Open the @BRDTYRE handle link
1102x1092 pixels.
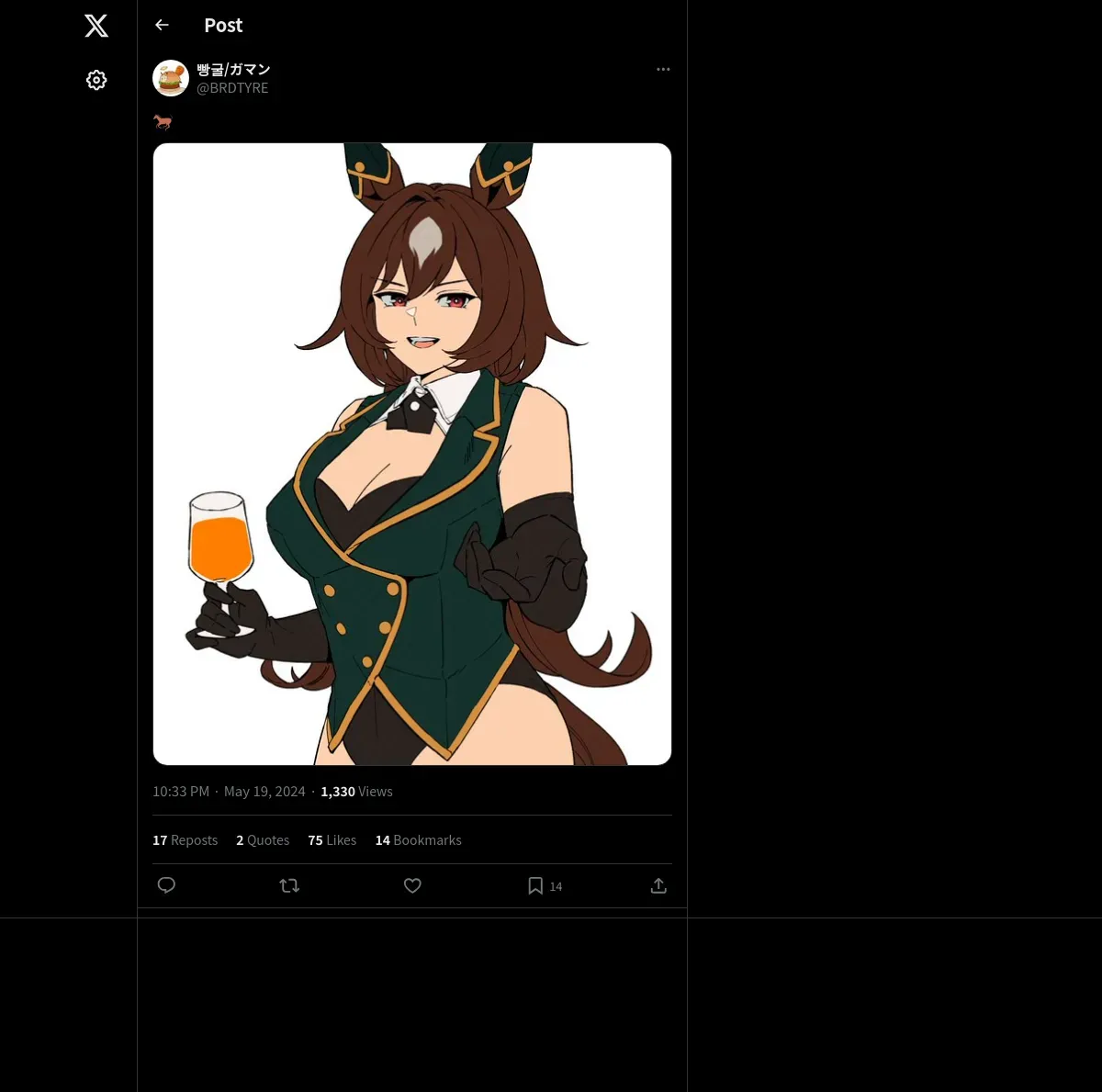[232, 88]
